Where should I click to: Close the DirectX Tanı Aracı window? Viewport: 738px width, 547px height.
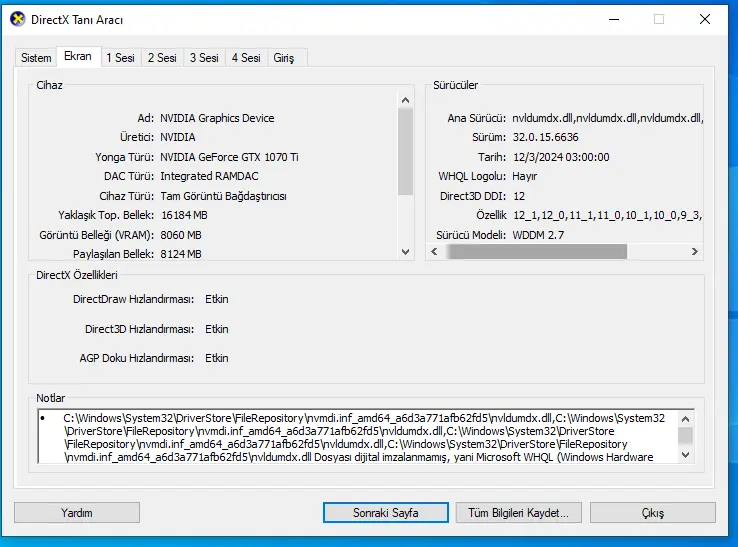pyautogui.click(x=705, y=19)
